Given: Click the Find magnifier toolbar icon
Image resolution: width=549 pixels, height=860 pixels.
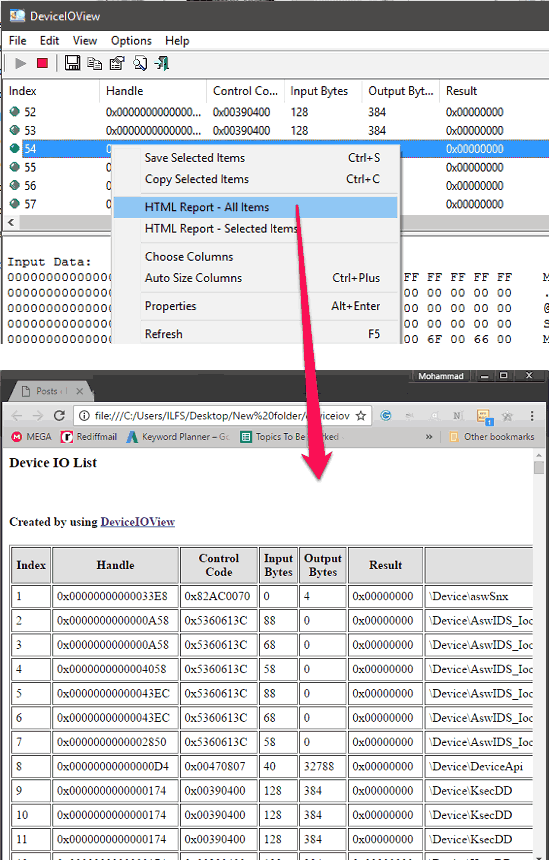Looking at the screenshot, I should [x=140, y=64].
